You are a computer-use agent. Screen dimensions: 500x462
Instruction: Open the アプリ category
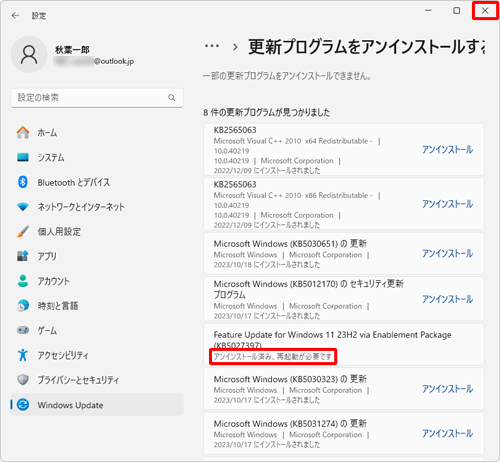97,256
